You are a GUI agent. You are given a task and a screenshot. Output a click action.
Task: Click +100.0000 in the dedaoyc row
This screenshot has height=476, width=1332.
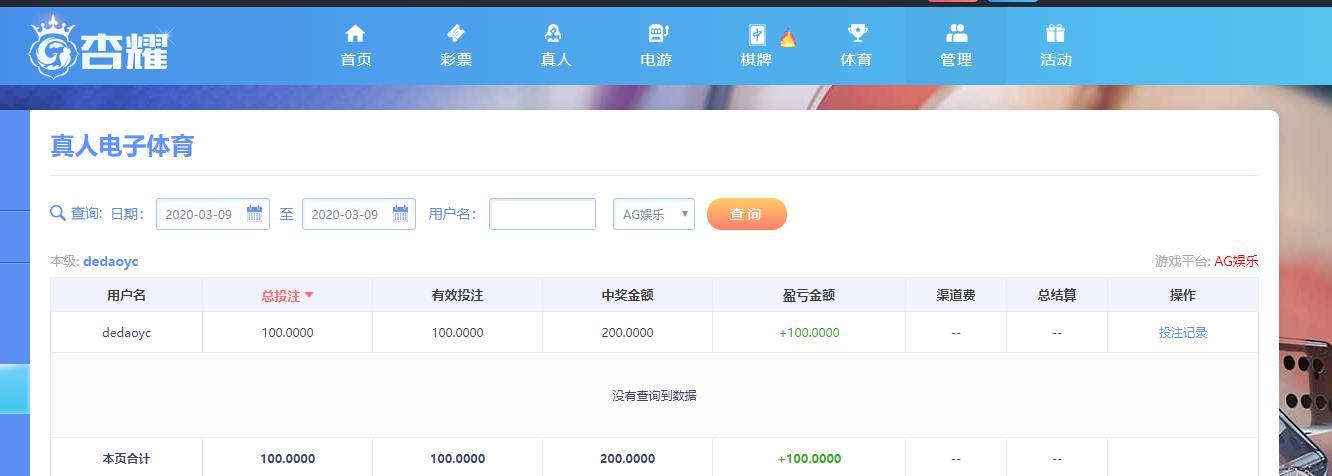click(809, 332)
